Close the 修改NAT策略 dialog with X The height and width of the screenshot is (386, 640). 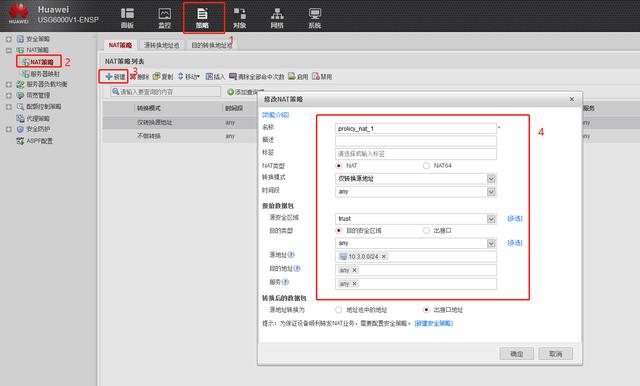tap(571, 99)
